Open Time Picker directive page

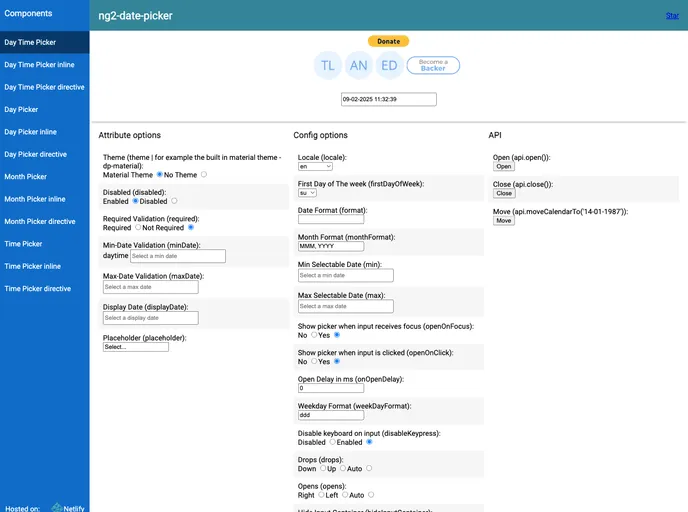coord(45,288)
